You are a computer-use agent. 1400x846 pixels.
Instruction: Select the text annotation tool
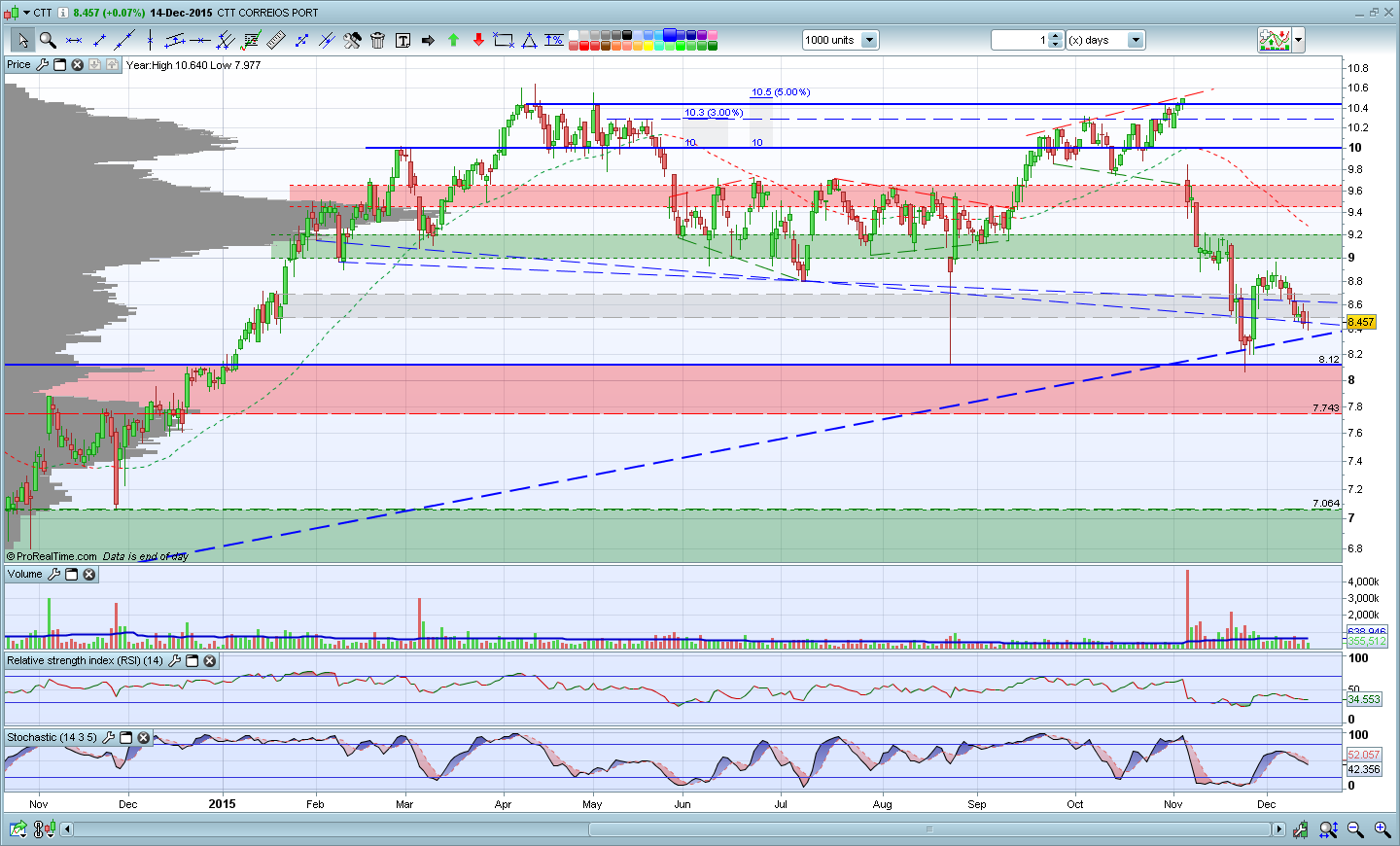pyautogui.click(x=402, y=40)
